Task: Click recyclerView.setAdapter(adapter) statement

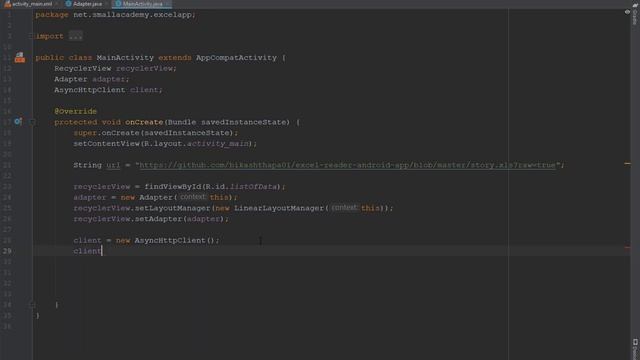Action: pyautogui.click(x=151, y=219)
